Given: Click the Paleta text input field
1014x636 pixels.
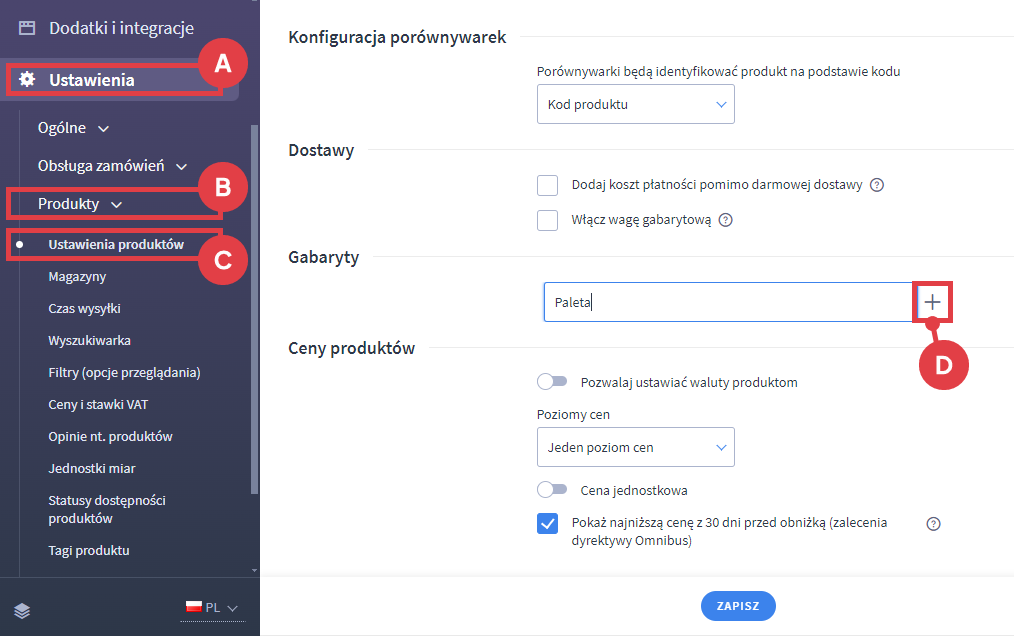Looking at the screenshot, I should click(727, 302).
